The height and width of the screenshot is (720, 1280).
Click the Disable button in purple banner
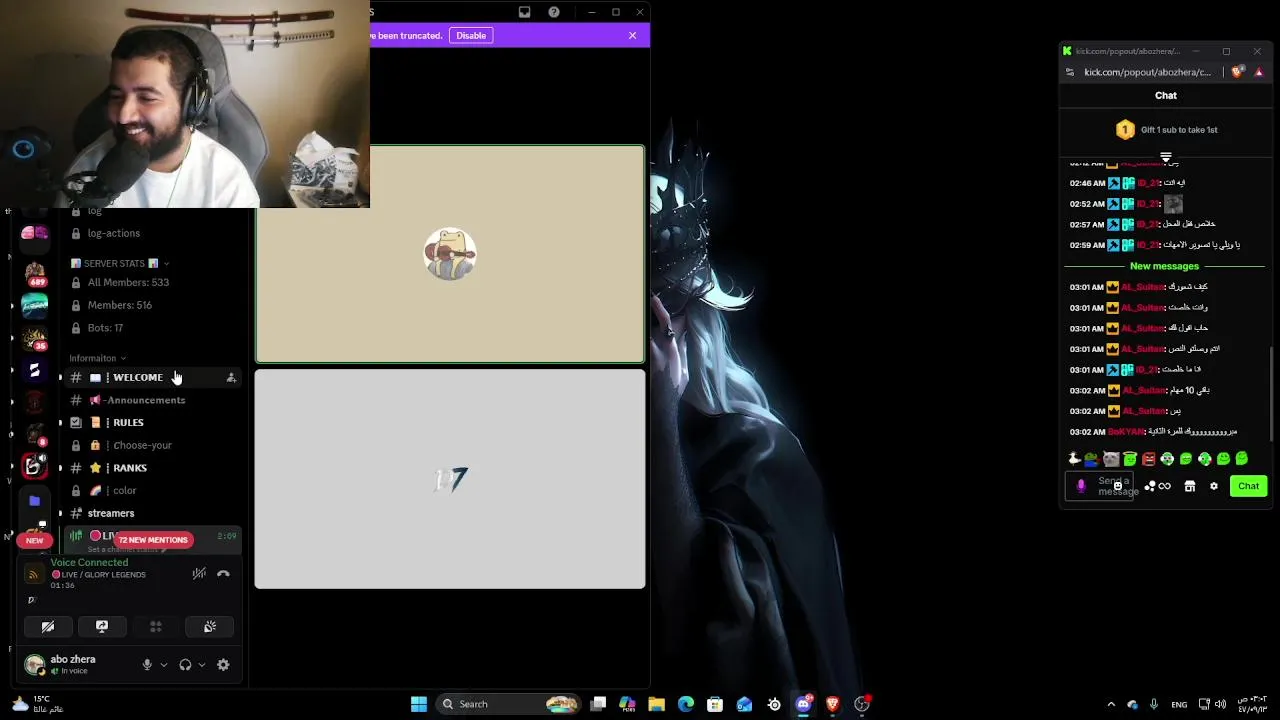pyautogui.click(x=471, y=35)
